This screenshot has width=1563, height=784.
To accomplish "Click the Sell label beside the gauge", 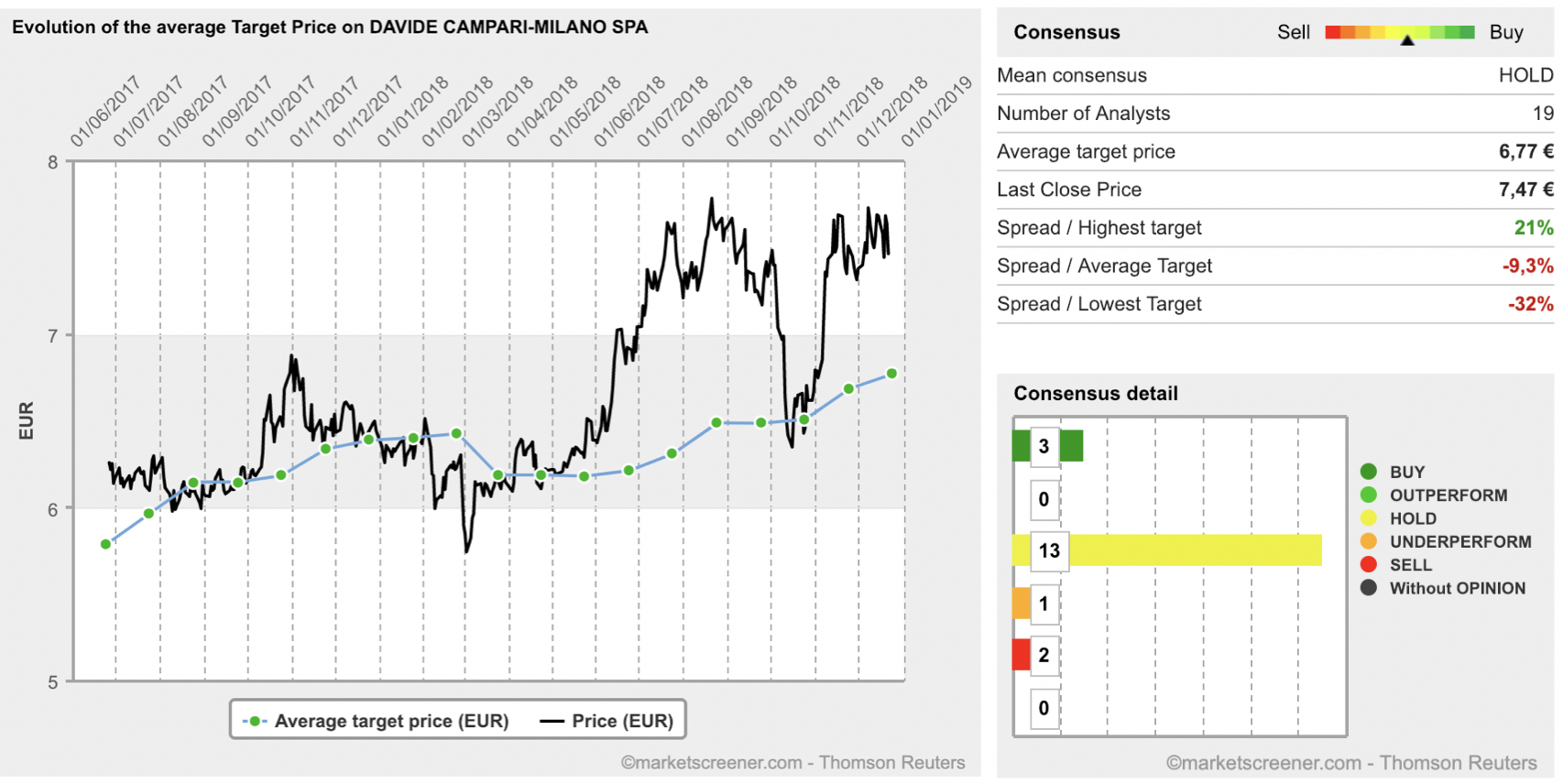I will point(1294,32).
